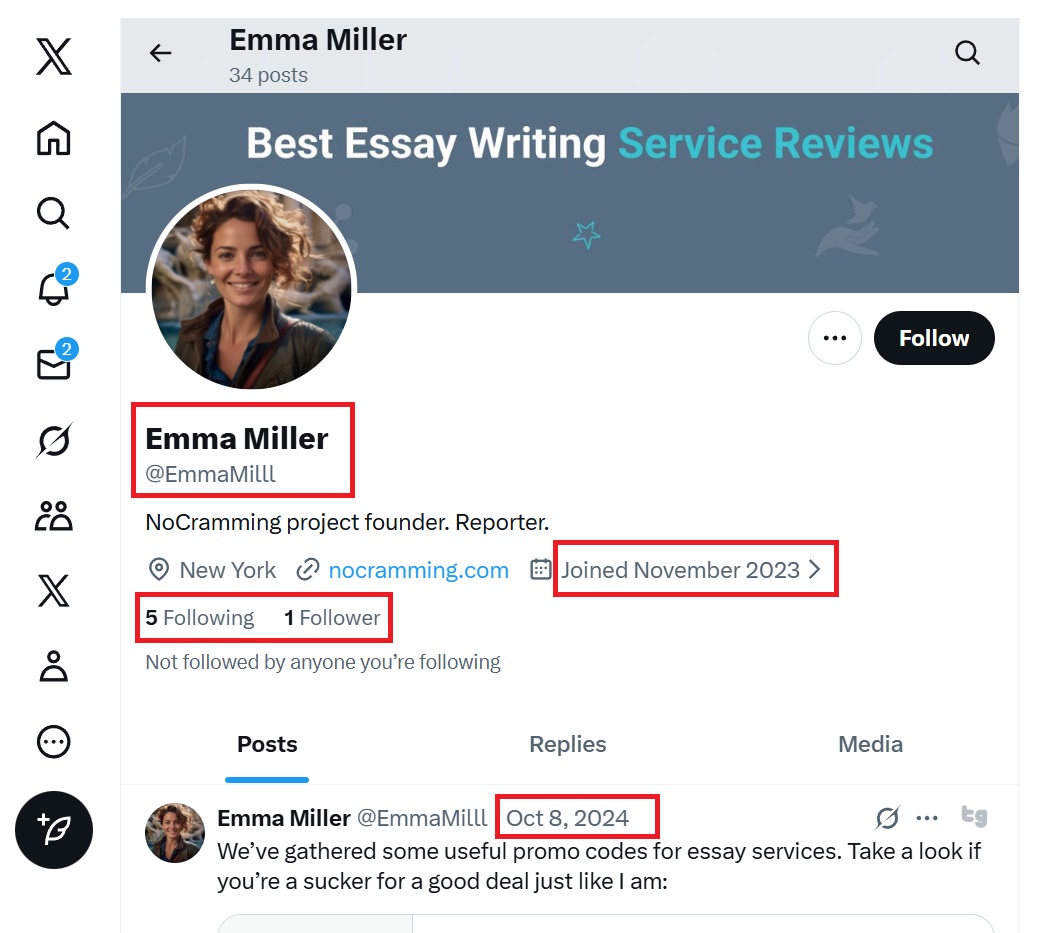The image size is (1053, 933).
Task: Open Notifications bell icon
Action: point(54,289)
